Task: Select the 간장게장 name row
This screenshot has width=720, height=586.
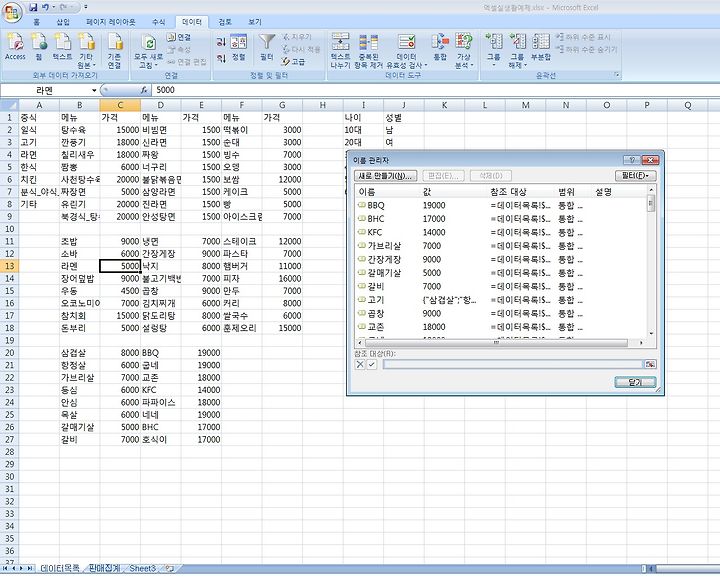Action: (501, 259)
